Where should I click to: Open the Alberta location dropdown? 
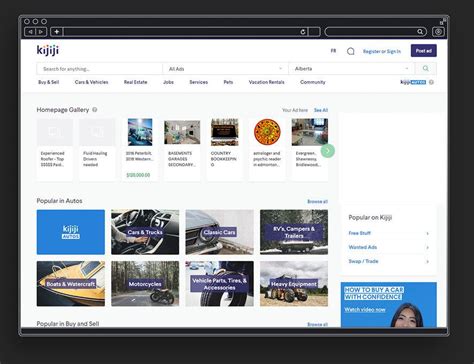[x=352, y=69]
